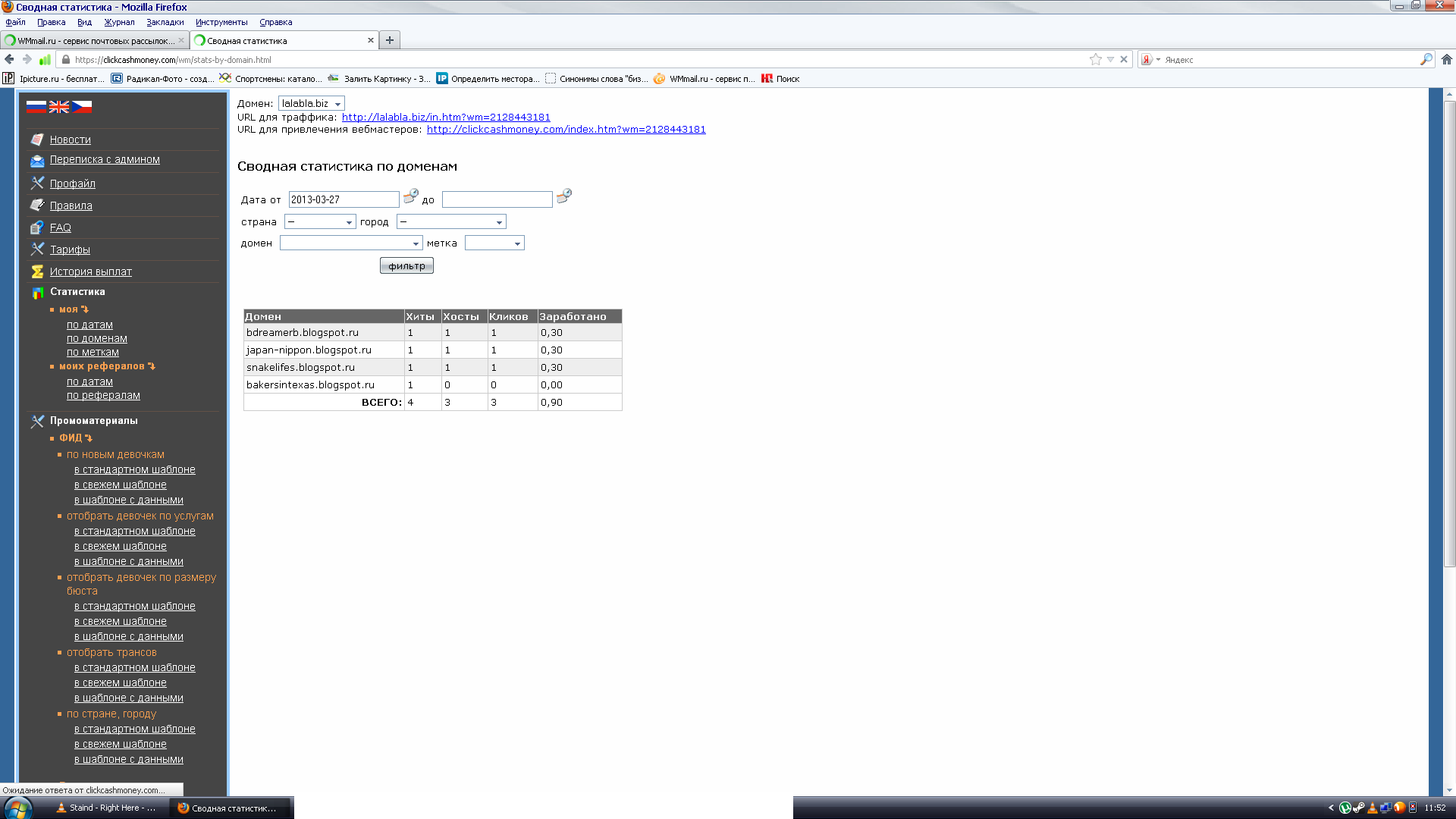1456x819 pixels.
Task: Click the bdreamerb.blogspot.ru table cell
Action: (x=324, y=332)
